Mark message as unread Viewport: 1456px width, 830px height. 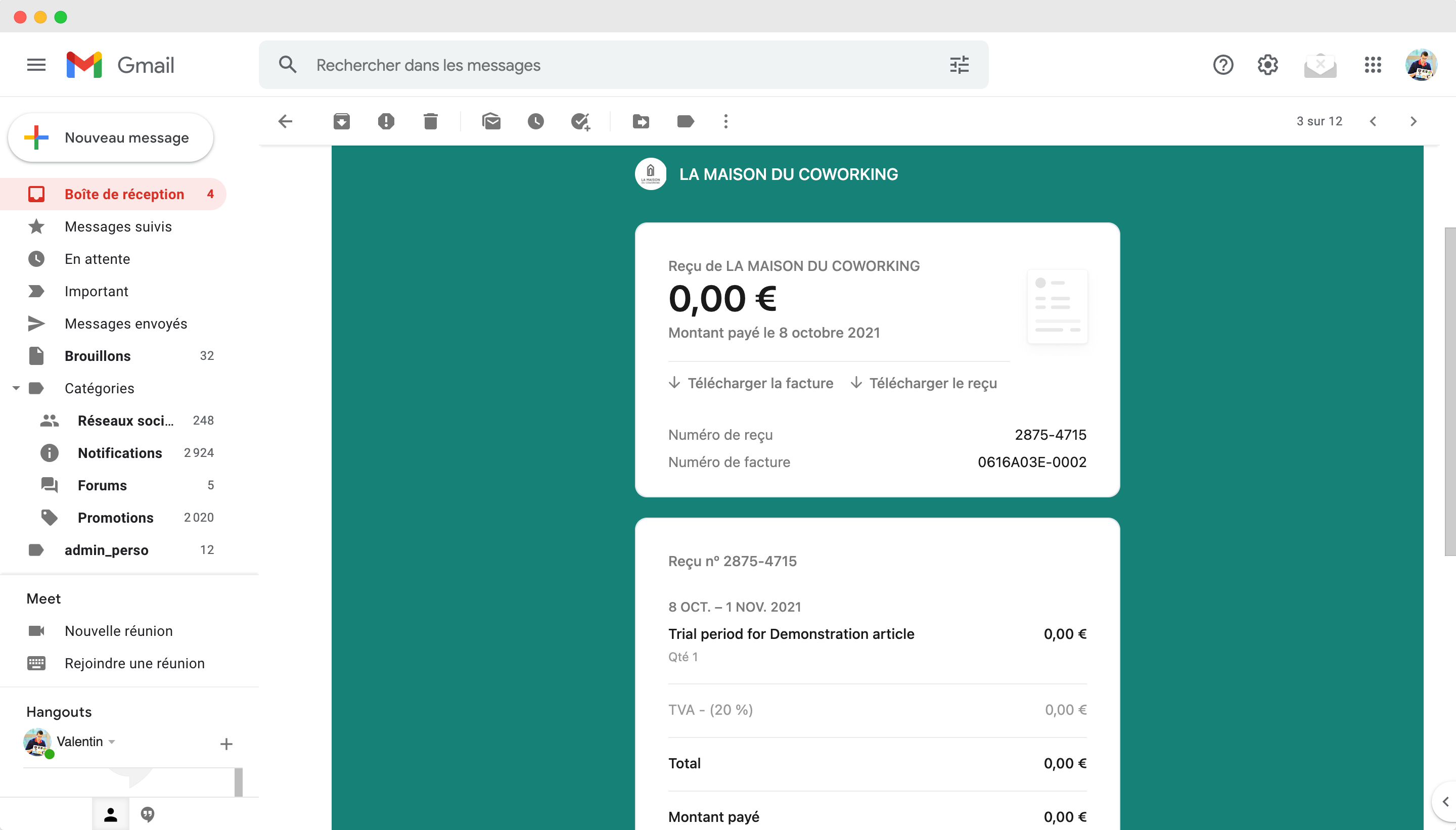[491, 121]
